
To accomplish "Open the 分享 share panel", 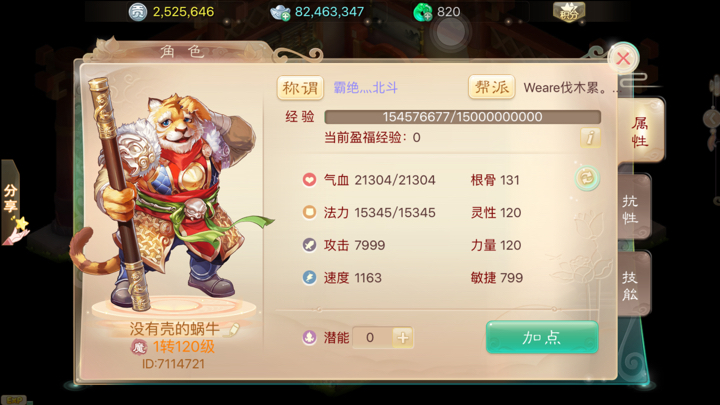I will (x=12, y=204).
